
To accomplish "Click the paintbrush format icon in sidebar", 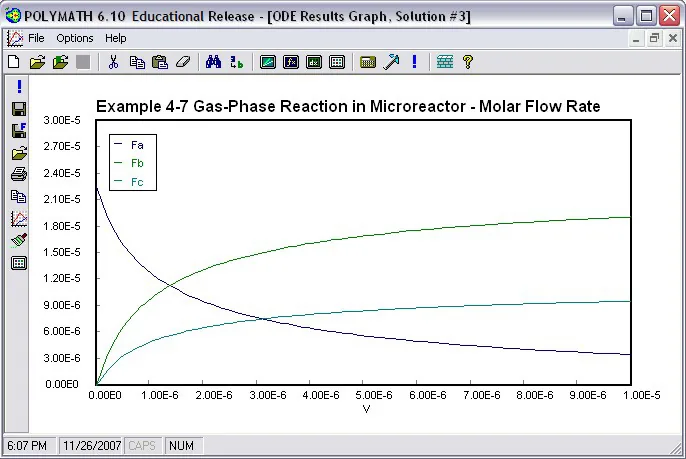I will (x=19, y=240).
